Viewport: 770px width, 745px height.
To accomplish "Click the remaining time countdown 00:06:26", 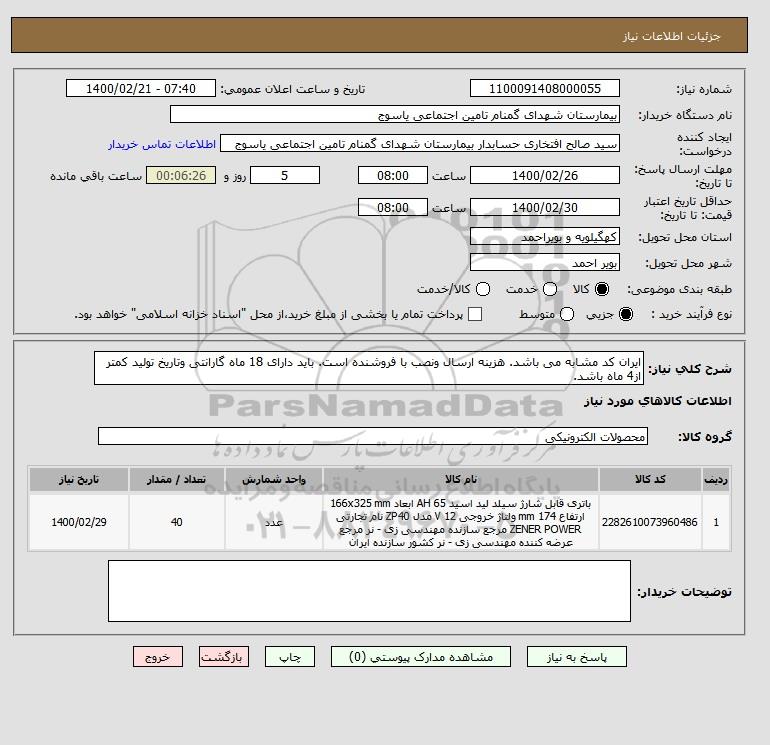I will coord(181,175).
